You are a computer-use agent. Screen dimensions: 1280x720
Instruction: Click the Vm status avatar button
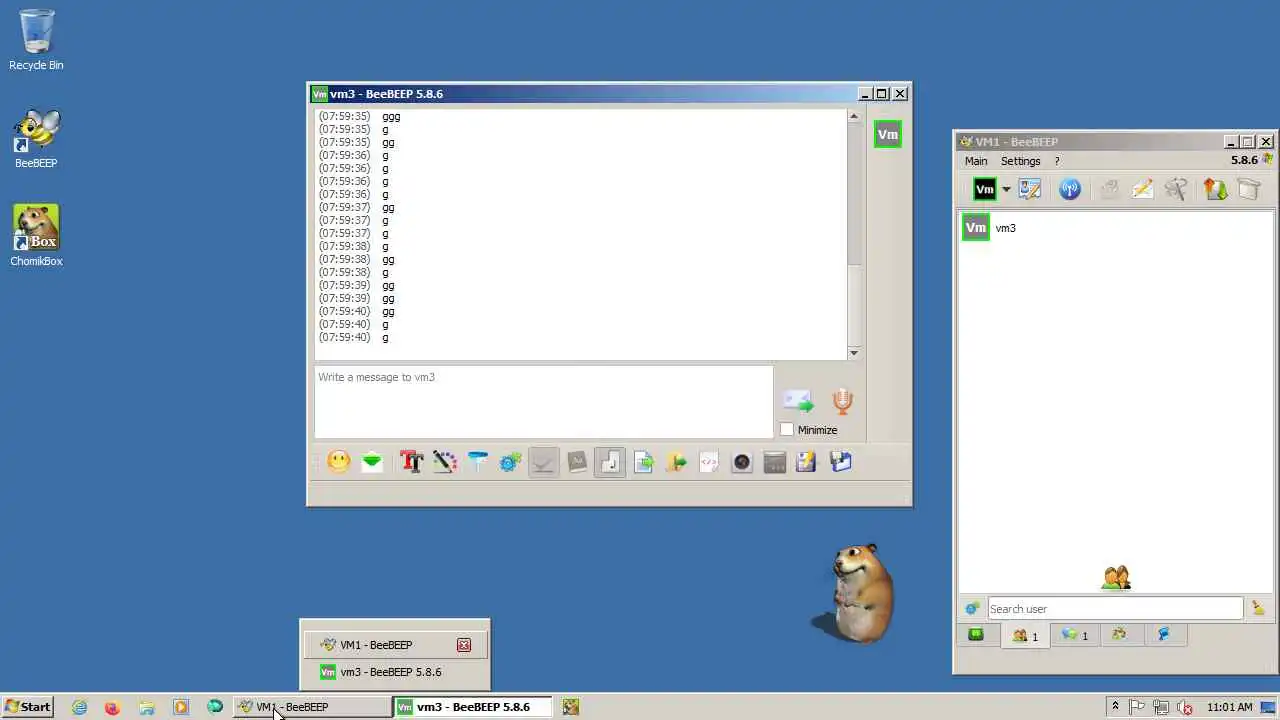pyautogui.click(x=985, y=189)
